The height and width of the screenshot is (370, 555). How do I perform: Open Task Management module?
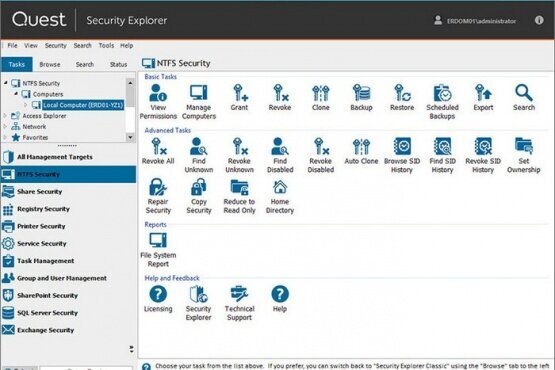[x=69, y=261]
